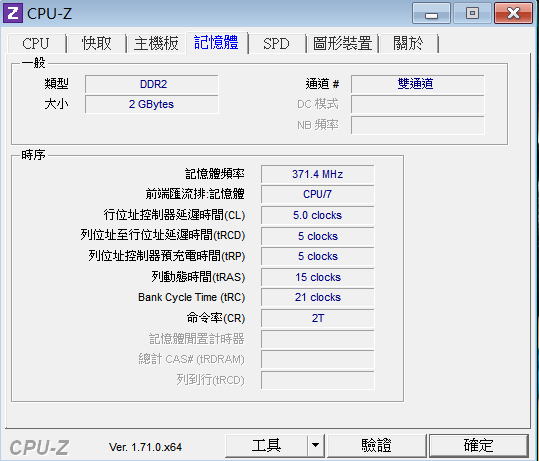Go to the SPD tab
This screenshot has width=539, height=461.
point(276,44)
